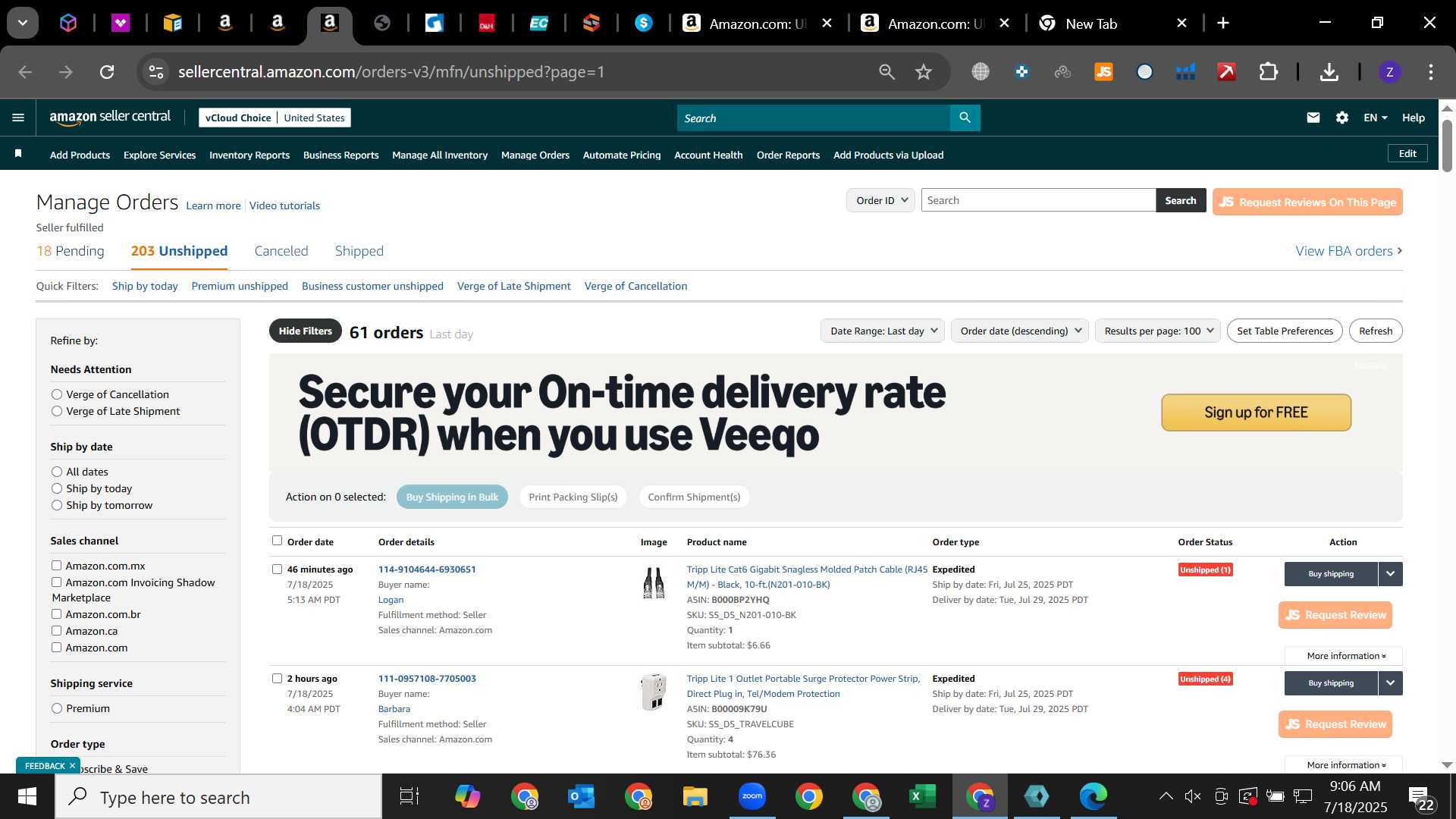Open the browser downloads icon
The width and height of the screenshot is (1456, 819).
(1329, 72)
